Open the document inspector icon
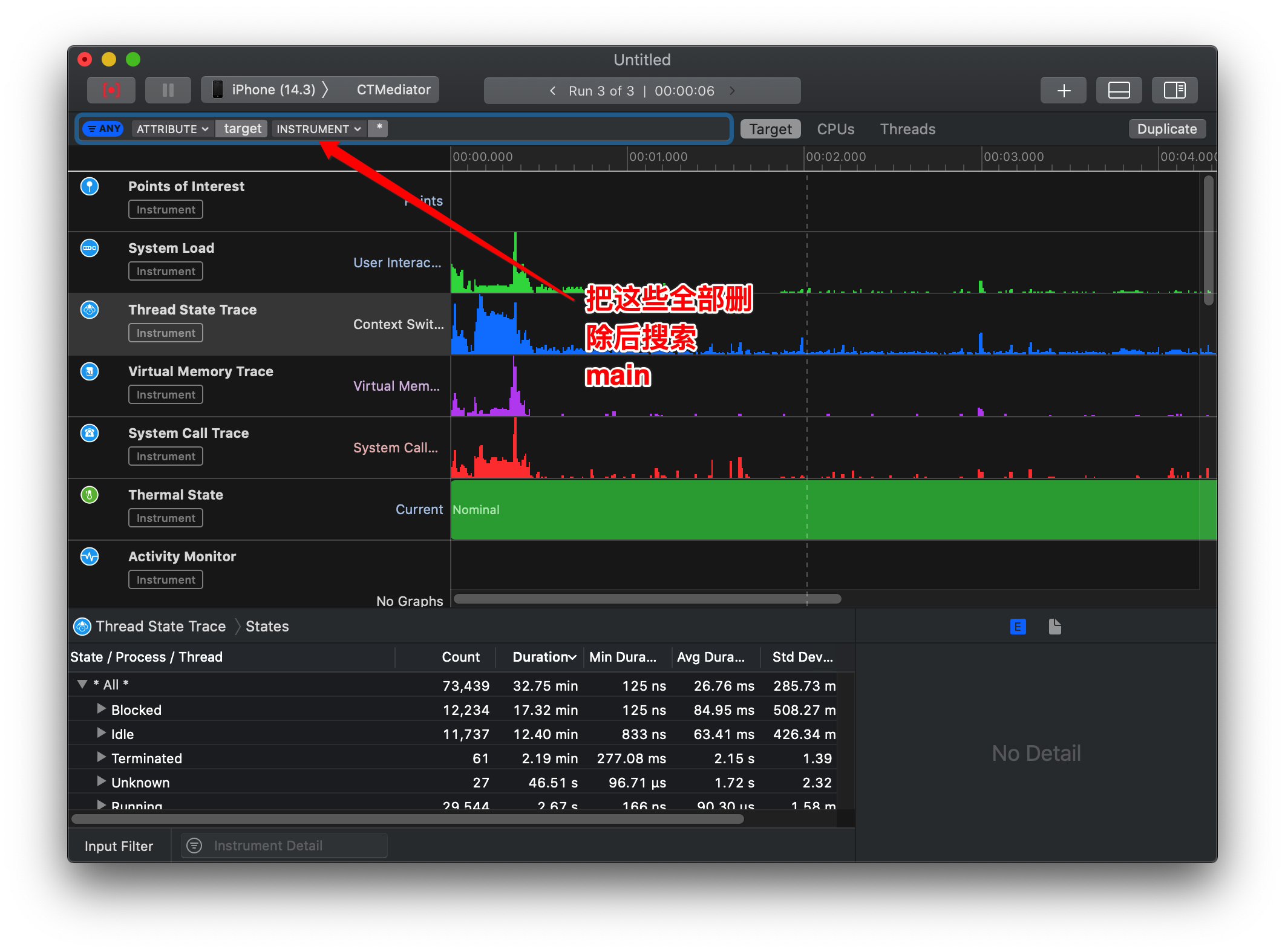 click(x=1054, y=627)
